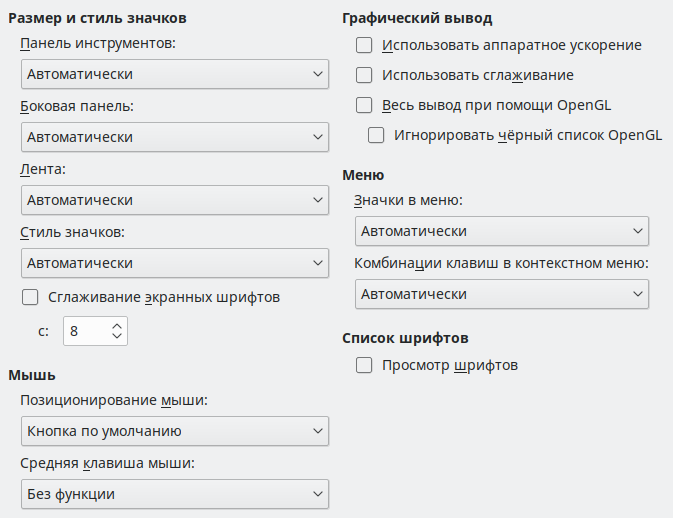Click the font smoothing size number field
The image size is (673, 518).
coord(84,331)
